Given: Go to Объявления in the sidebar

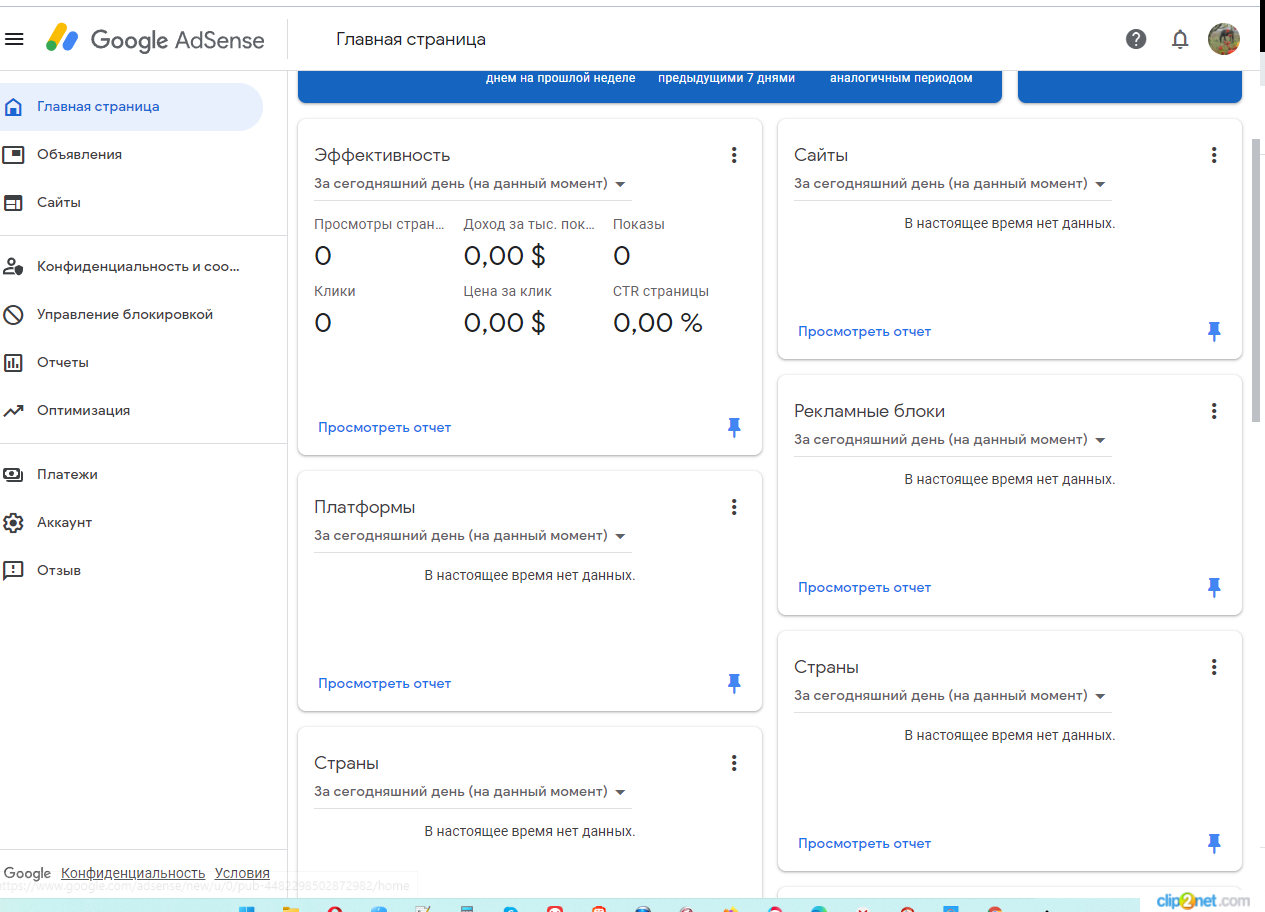Looking at the screenshot, I should [x=79, y=154].
